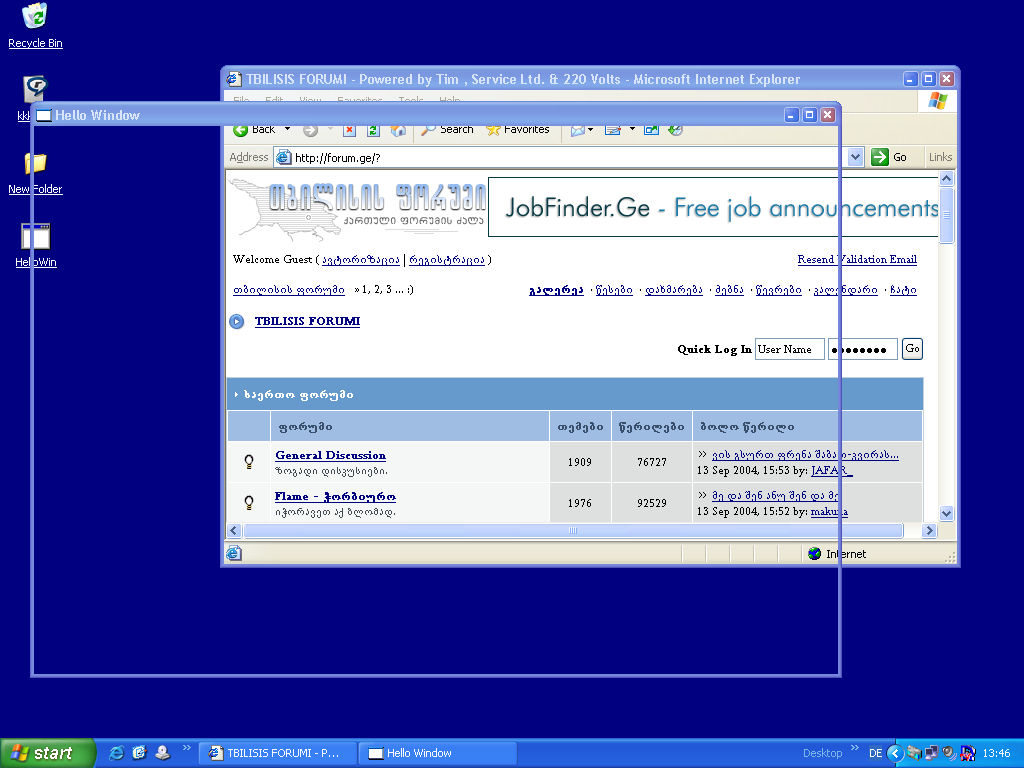Viewport: 1024px width, 768px height.
Task: Click the horizontal scrollbar right arrow
Action: [x=930, y=531]
